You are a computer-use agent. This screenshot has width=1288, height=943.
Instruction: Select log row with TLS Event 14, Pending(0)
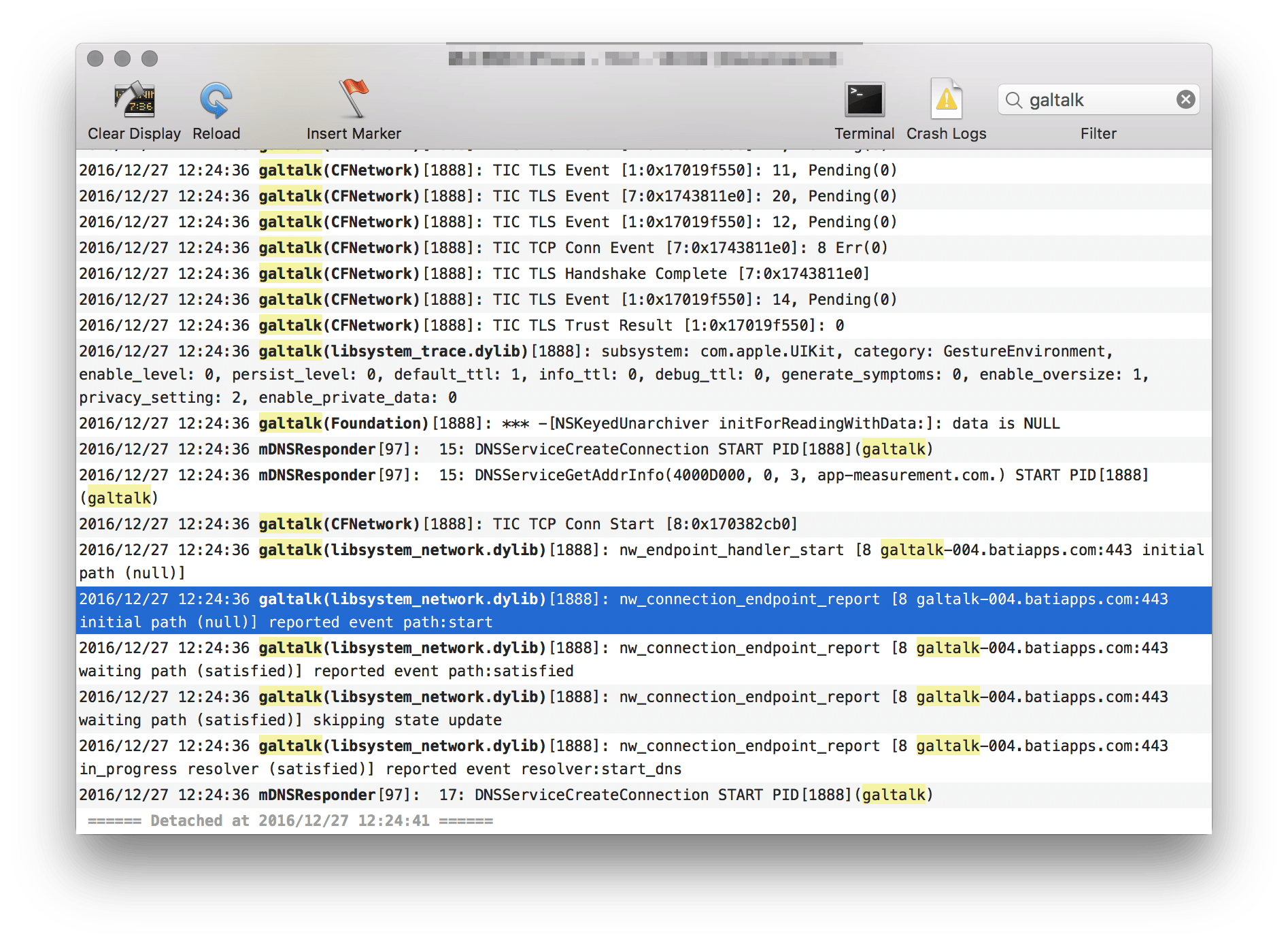(x=643, y=300)
